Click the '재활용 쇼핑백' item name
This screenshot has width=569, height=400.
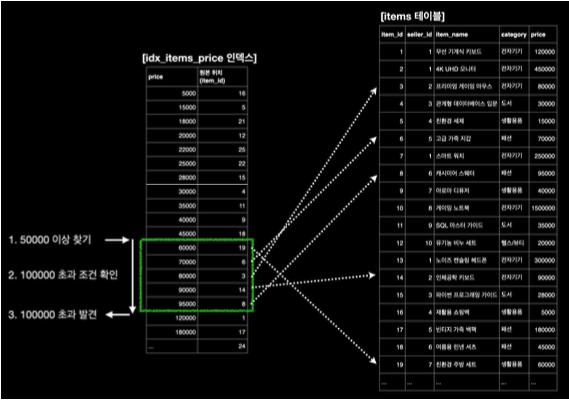[x=453, y=312]
